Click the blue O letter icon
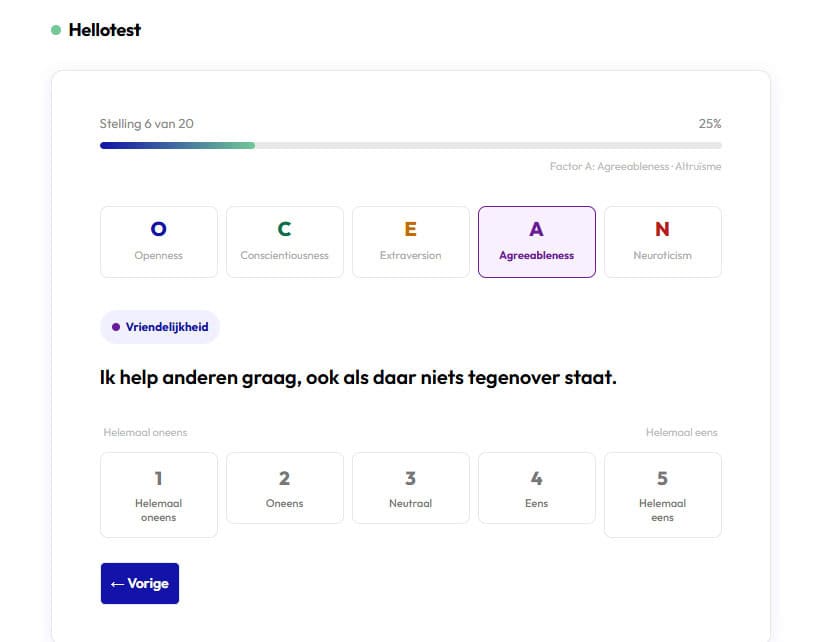831x642 pixels. click(159, 230)
